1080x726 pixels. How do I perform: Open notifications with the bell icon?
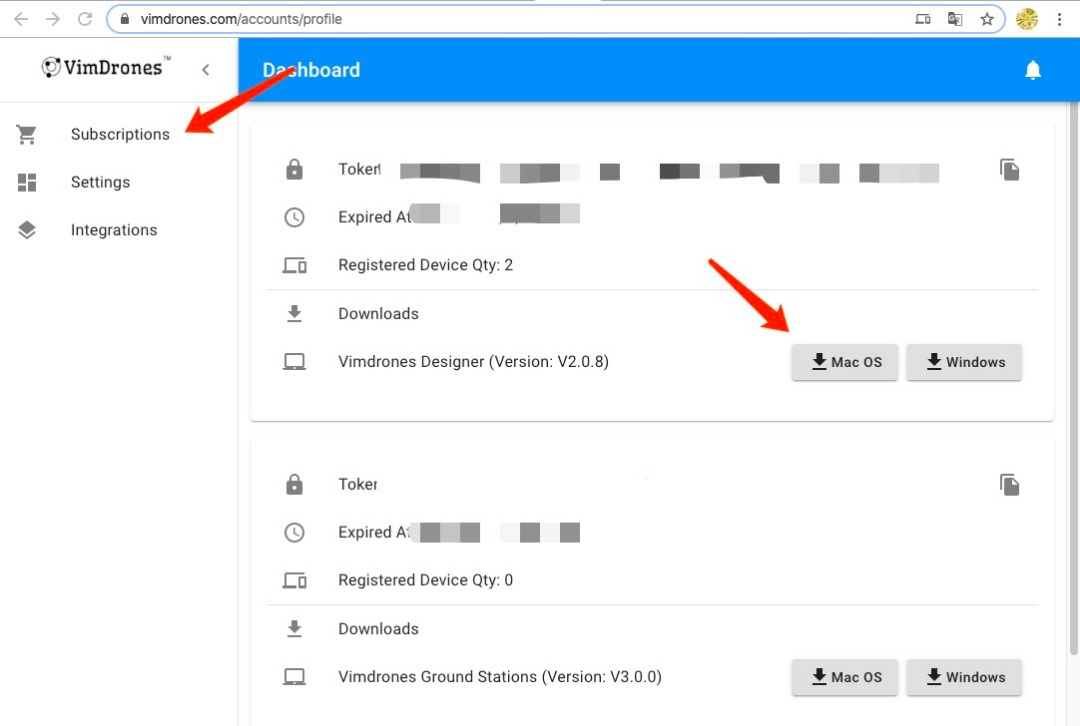pos(1032,70)
